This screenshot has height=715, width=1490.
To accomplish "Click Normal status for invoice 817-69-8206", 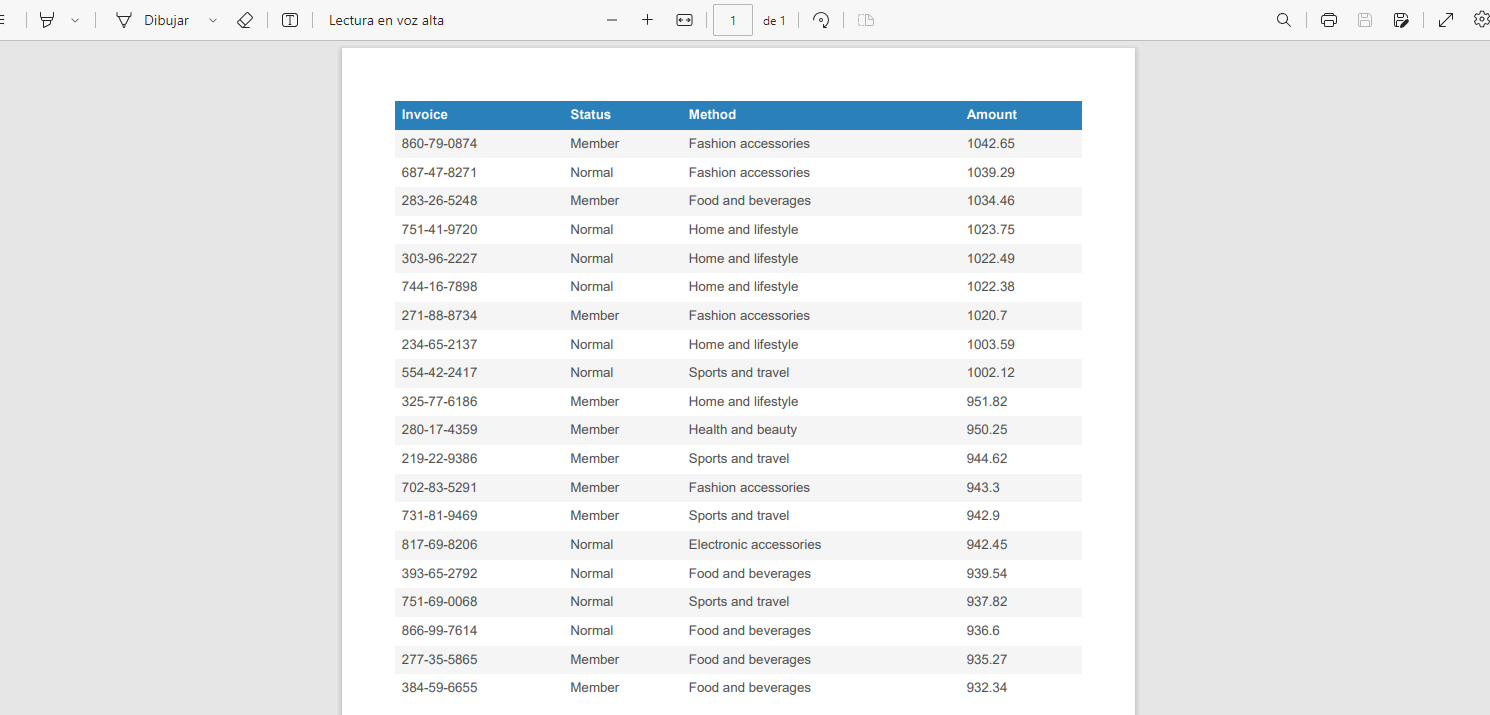I will tap(591, 545).
